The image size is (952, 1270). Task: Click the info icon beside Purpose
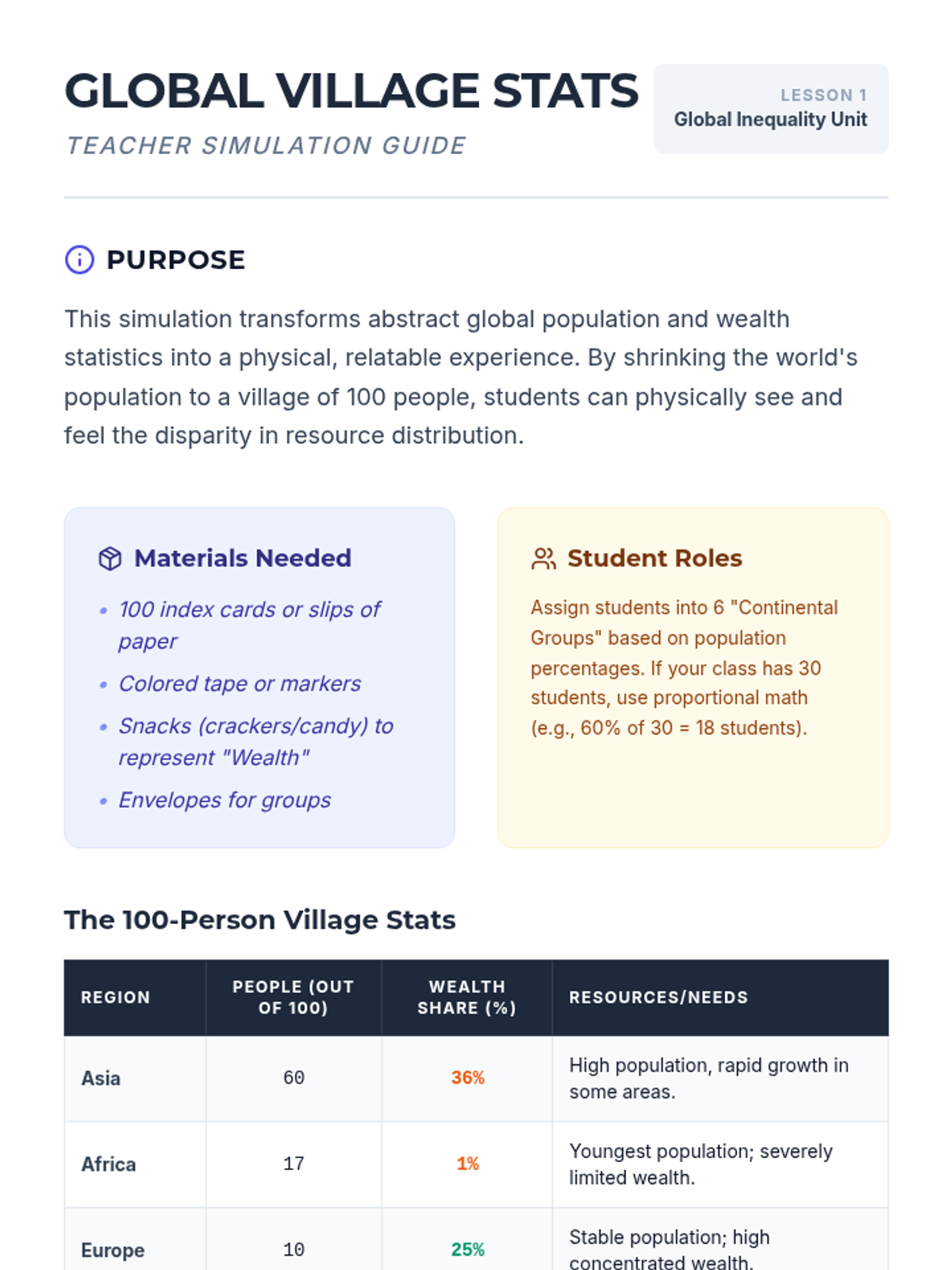(x=79, y=260)
